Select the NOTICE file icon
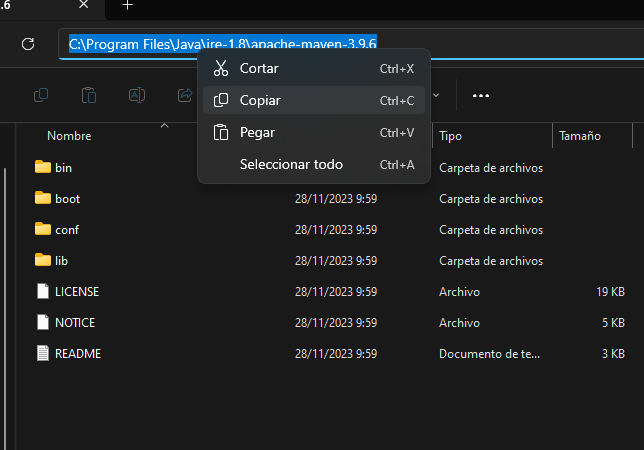The image size is (644, 450). click(43, 322)
